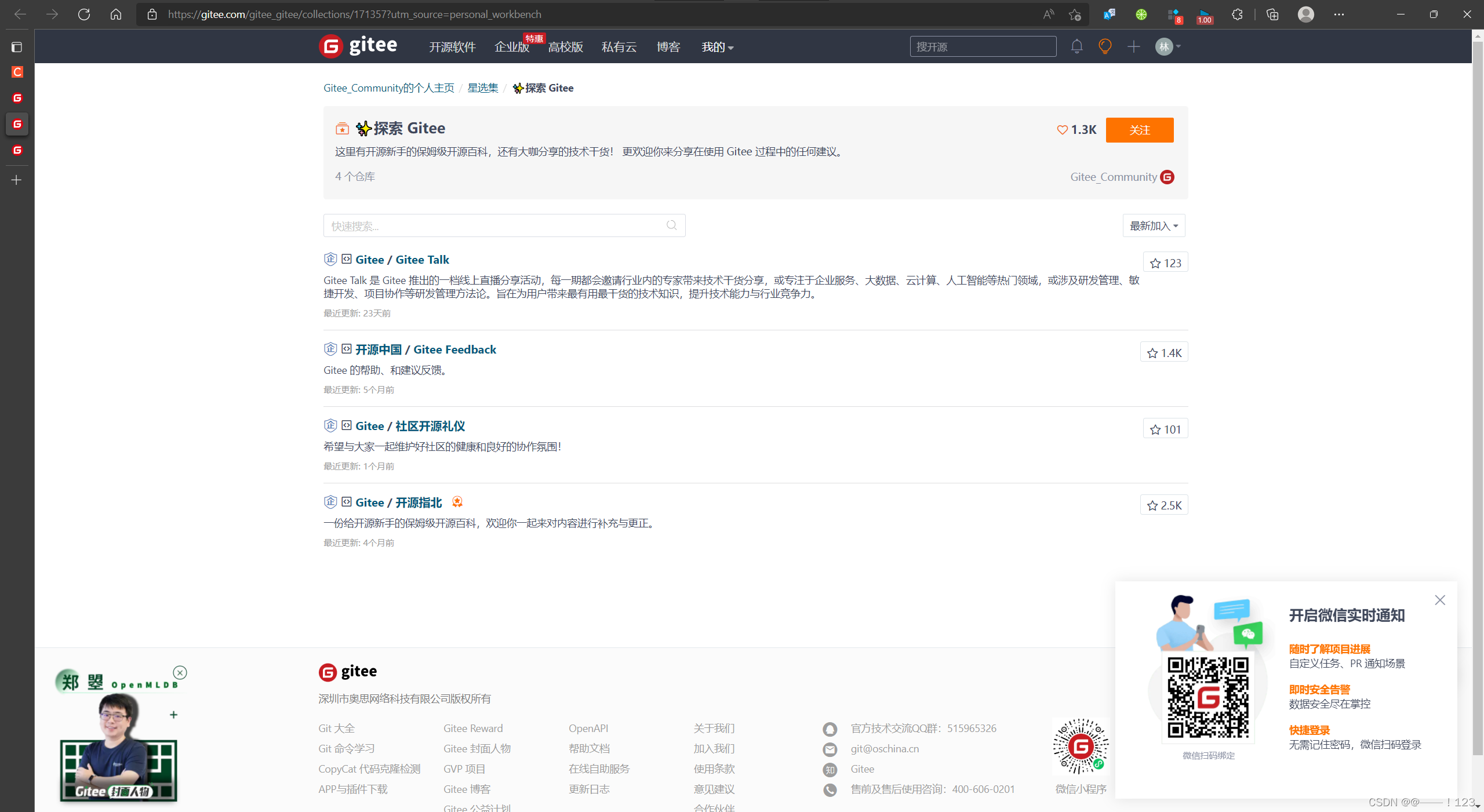Click the email icon next to git@oschina.cn

(830, 749)
